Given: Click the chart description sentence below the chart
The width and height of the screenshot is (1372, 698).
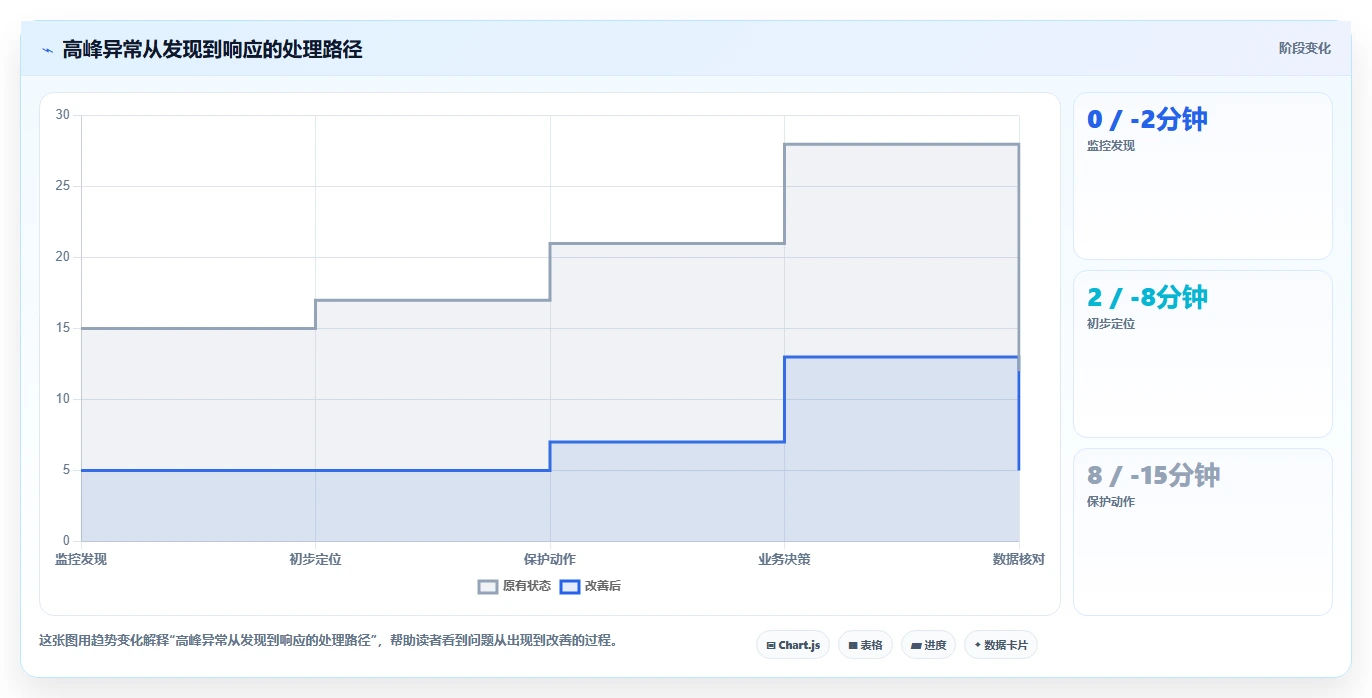Looking at the screenshot, I should [x=328, y=640].
